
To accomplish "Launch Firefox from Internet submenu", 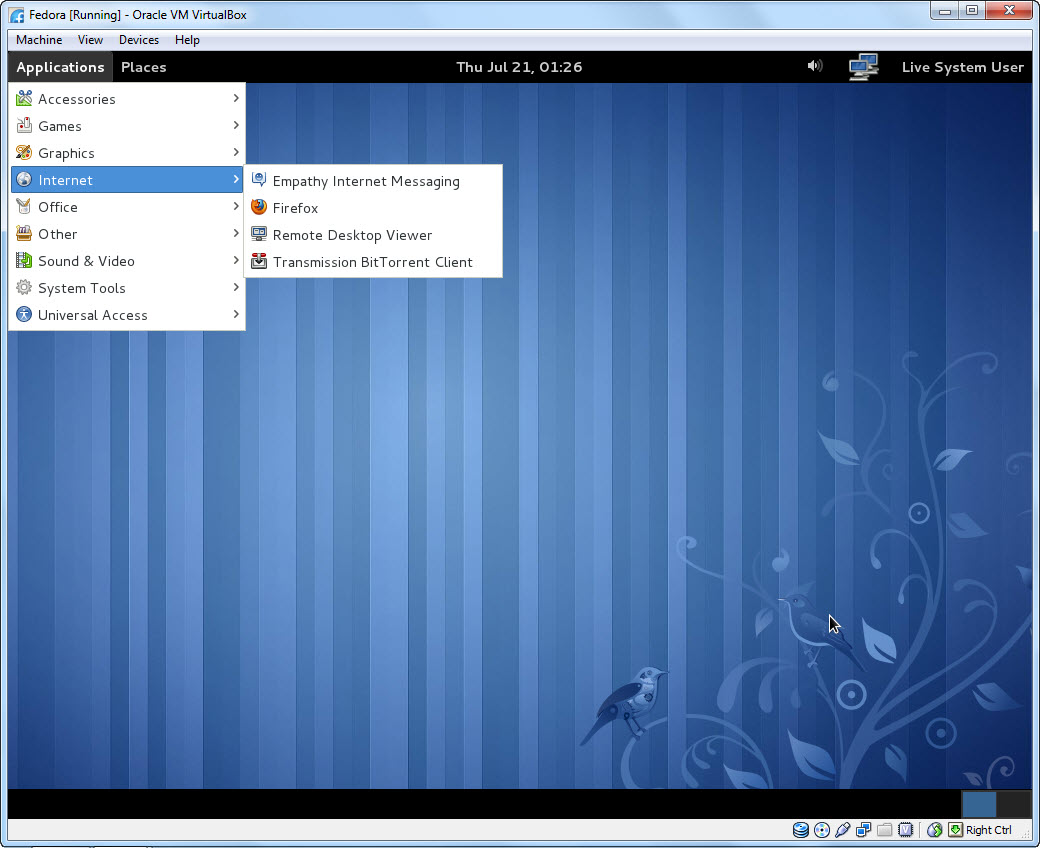I will point(373,208).
